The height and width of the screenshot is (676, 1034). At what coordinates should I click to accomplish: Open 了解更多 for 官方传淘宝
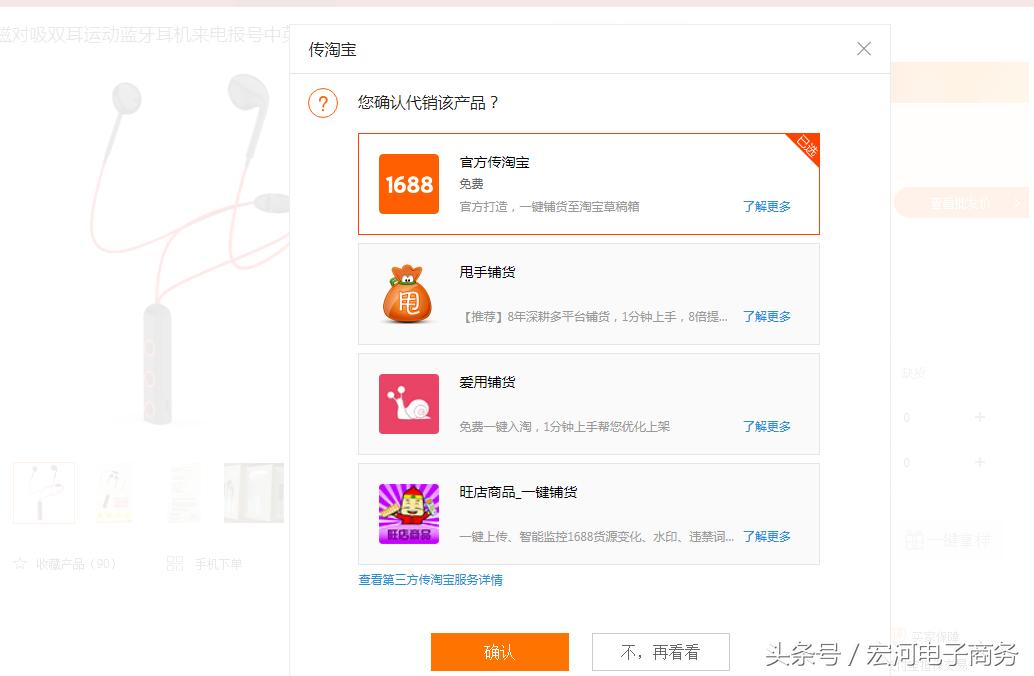pyautogui.click(x=766, y=206)
